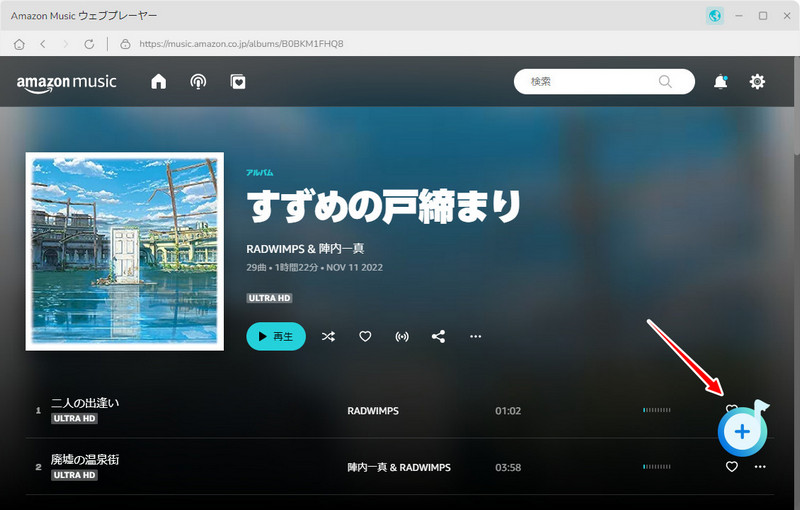The image size is (800, 510).
Task: Go to Amazon Music home icon
Action: (159, 82)
